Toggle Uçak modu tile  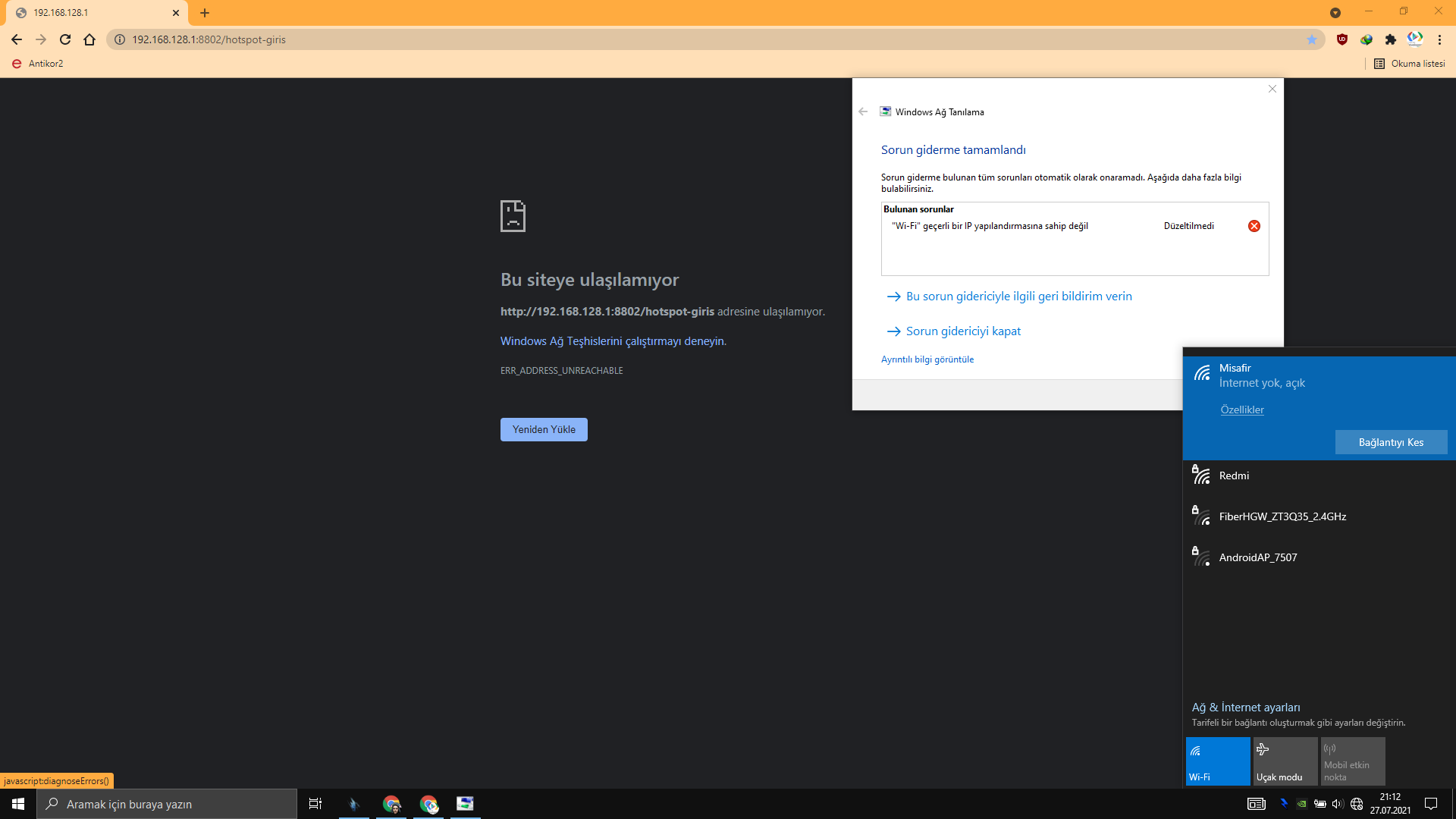[1285, 761]
